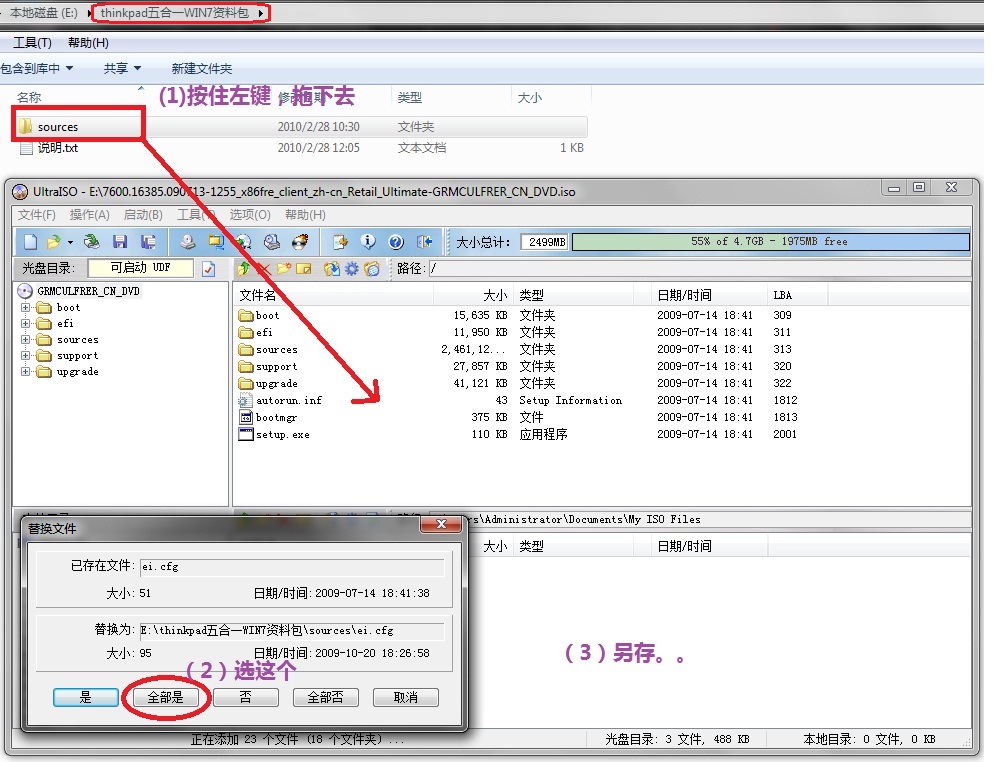Image resolution: width=1008 pixels, height=762 pixels.
Task: Click the Rename icon above file list
Action: [303, 269]
